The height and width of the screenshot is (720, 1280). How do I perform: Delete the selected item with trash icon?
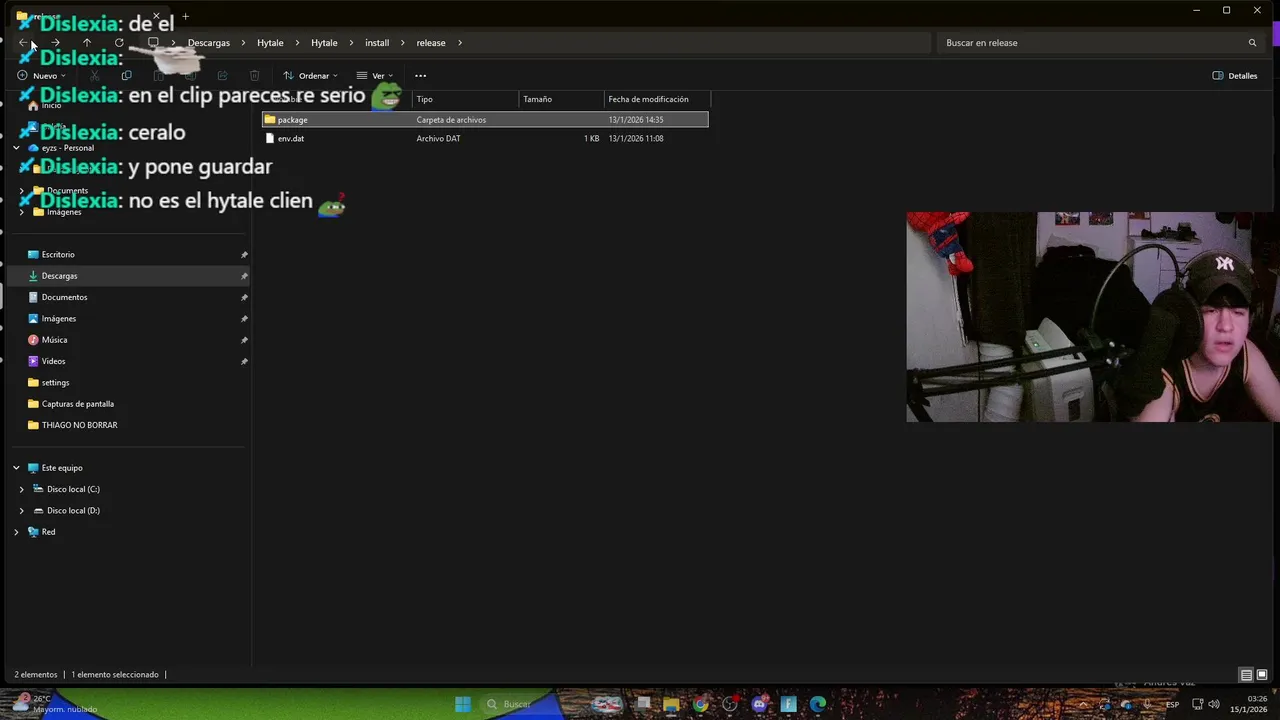coord(254,76)
